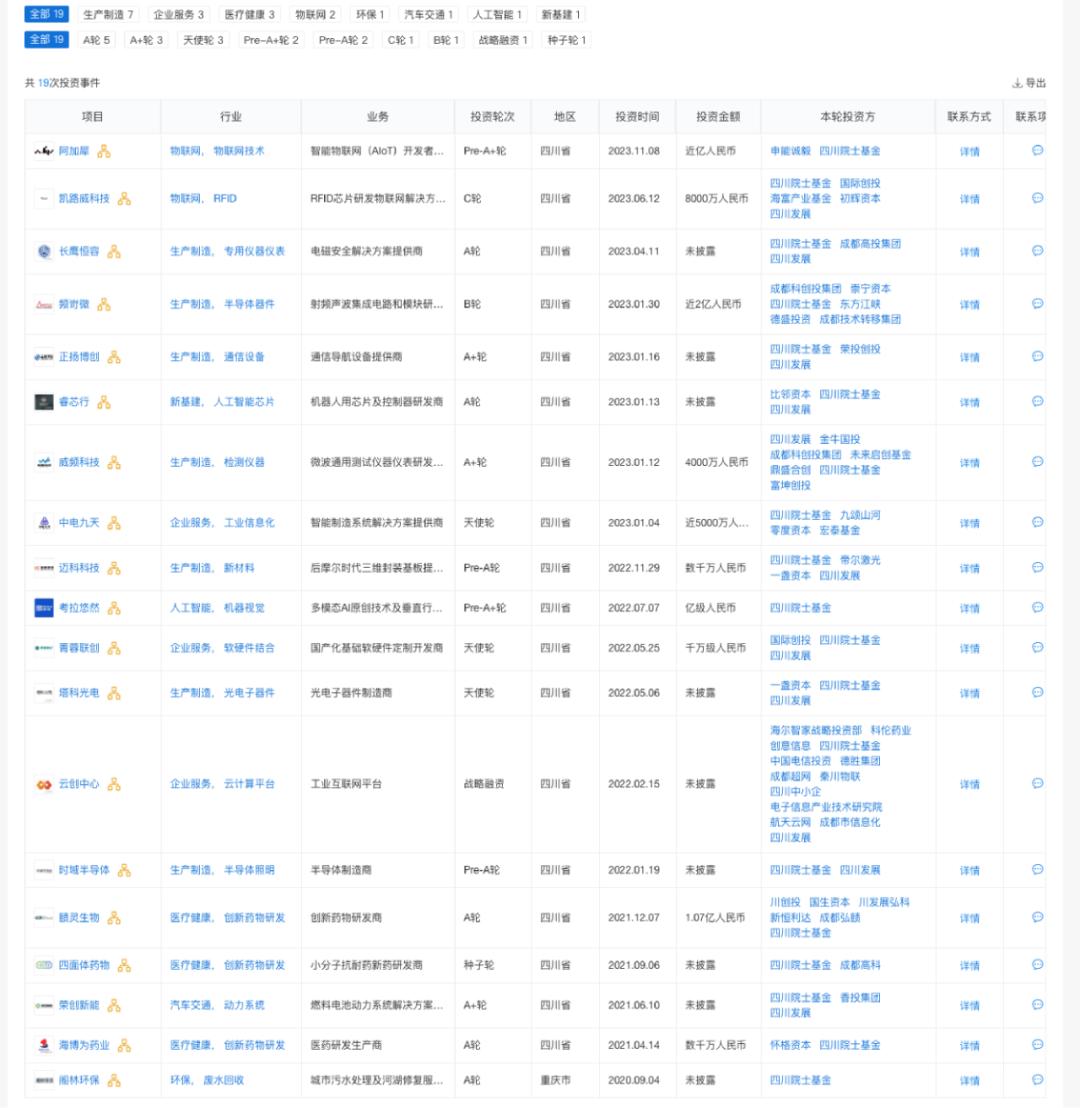Open the 凯路威科技 project link

click(84, 199)
